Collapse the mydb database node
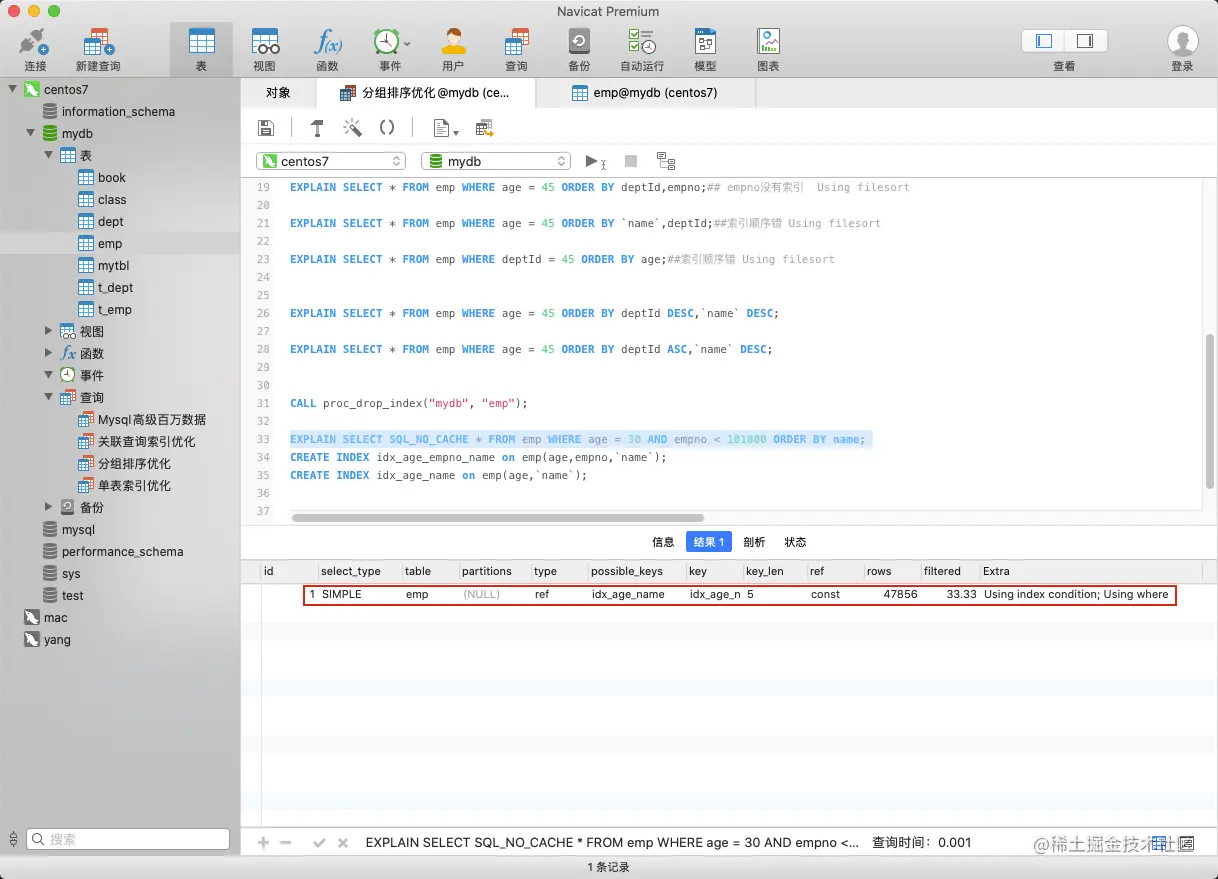This screenshot has height=879, width=1218. point(31,133)
